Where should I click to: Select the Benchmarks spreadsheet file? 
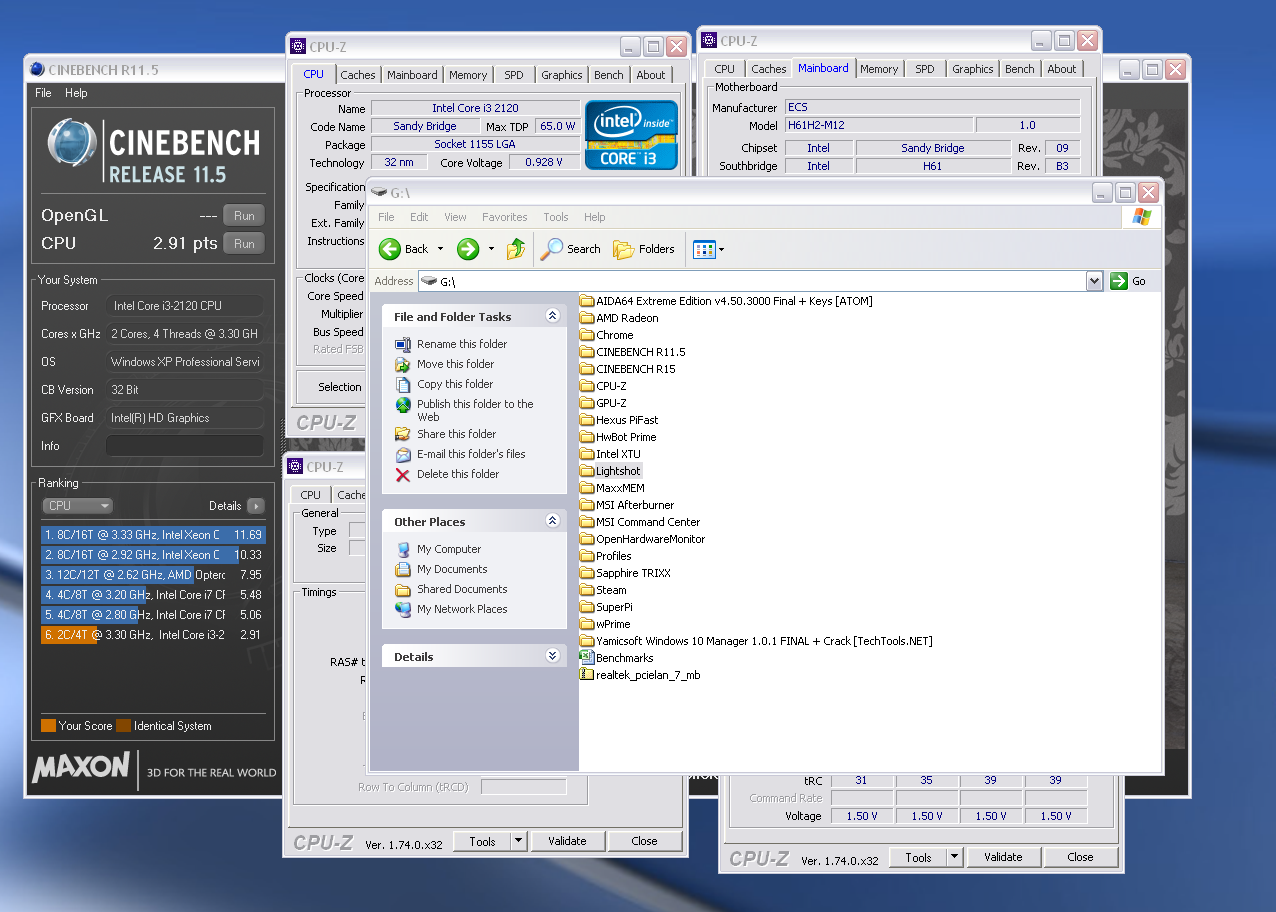617,658
